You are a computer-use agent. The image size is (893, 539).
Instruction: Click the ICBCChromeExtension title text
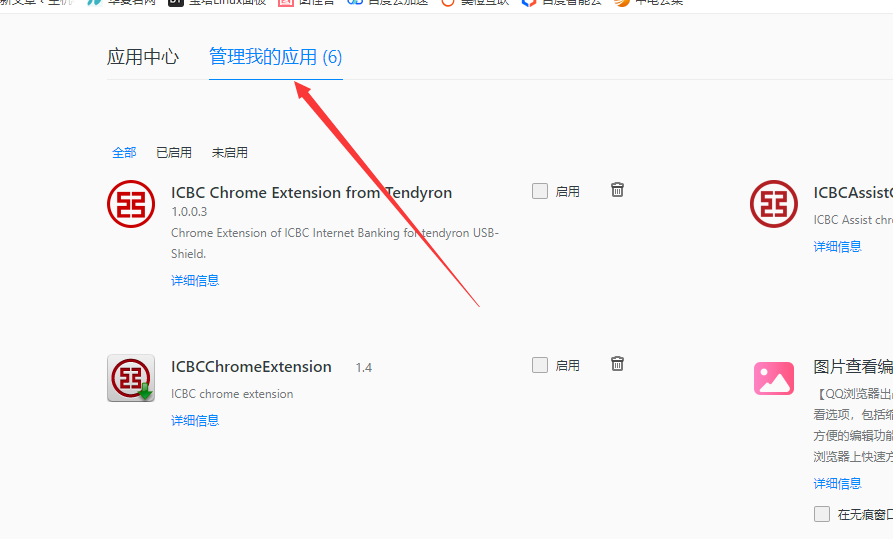click(x=251, y=367)
